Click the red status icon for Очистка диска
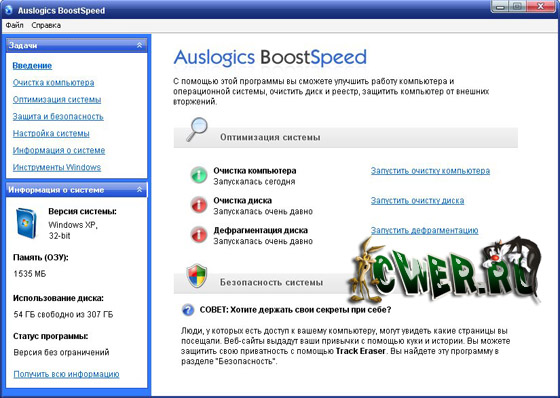 point(199,205)
